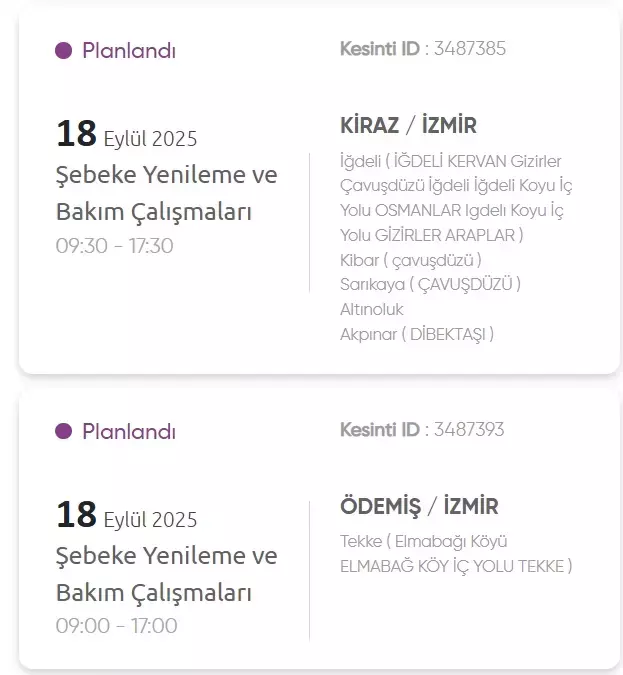
Task: Select the Planlandı label in the Ödemiş card
Action: 128,431
